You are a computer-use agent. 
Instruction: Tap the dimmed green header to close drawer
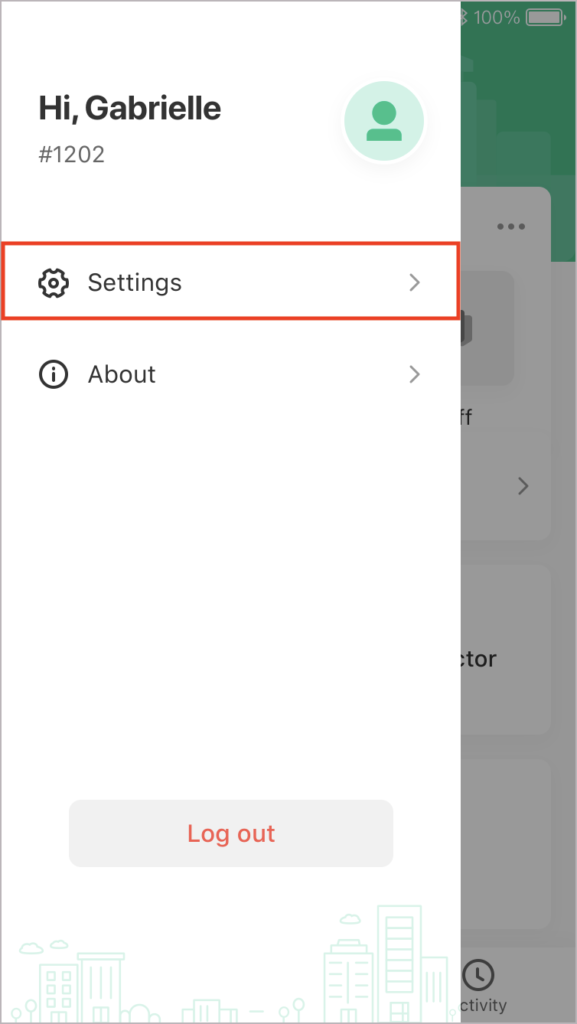pos(518,98)
